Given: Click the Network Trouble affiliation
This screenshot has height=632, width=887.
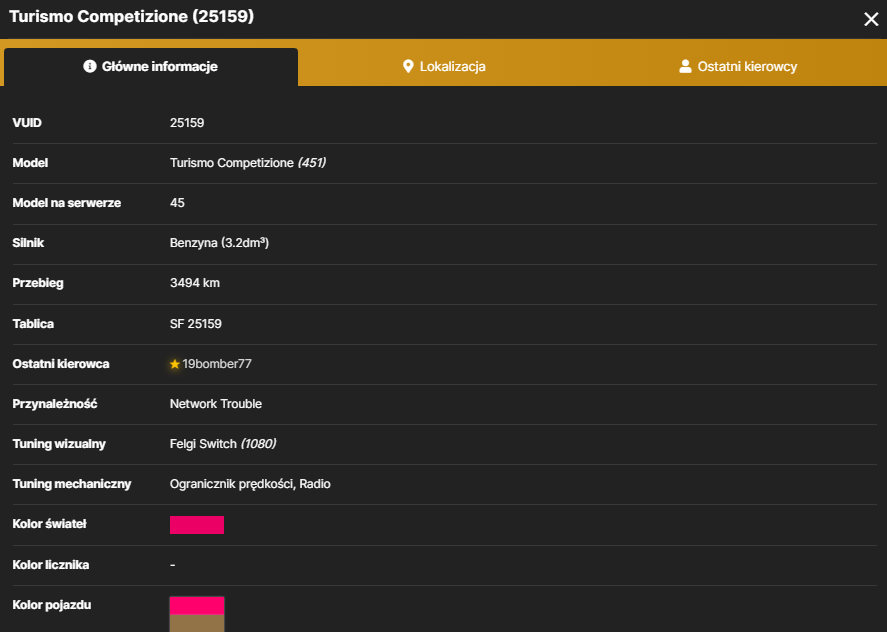Looking at the screenshot, I should [x=216, y=404].
